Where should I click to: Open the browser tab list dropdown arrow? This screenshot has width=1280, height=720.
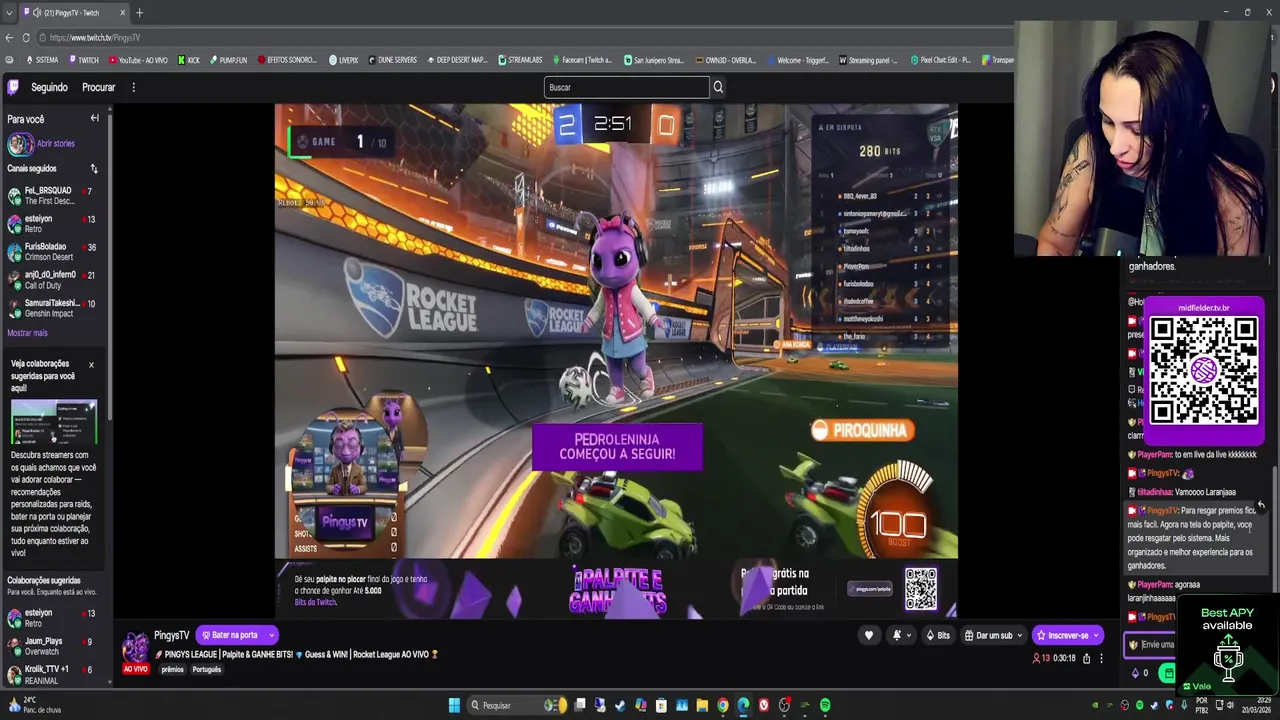(x=9, y=12)
